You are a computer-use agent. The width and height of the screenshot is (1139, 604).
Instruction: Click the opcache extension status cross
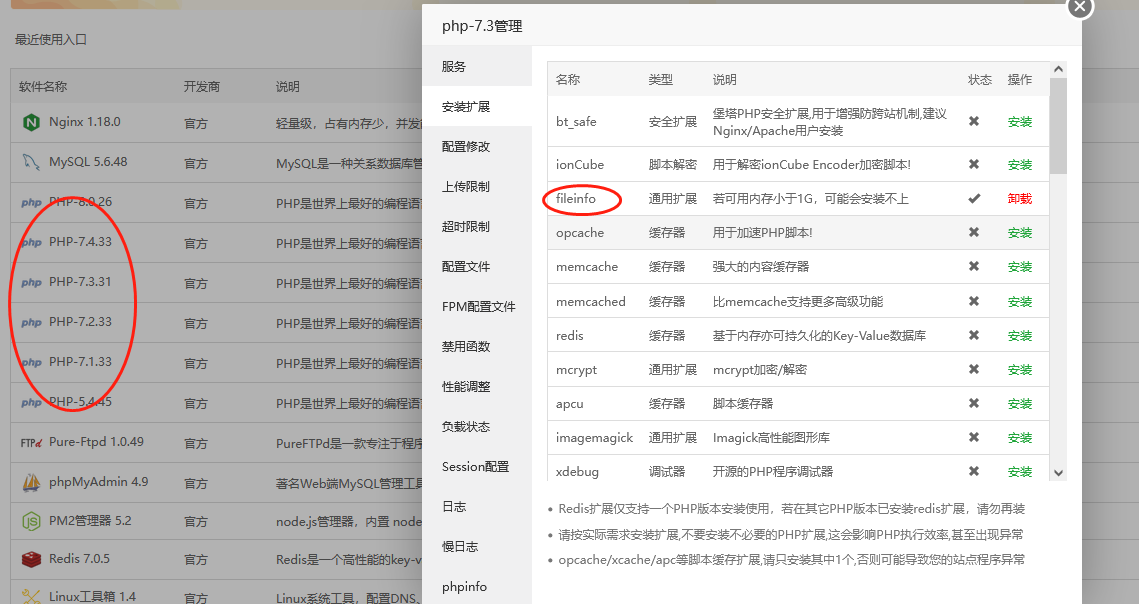point(974,233)
